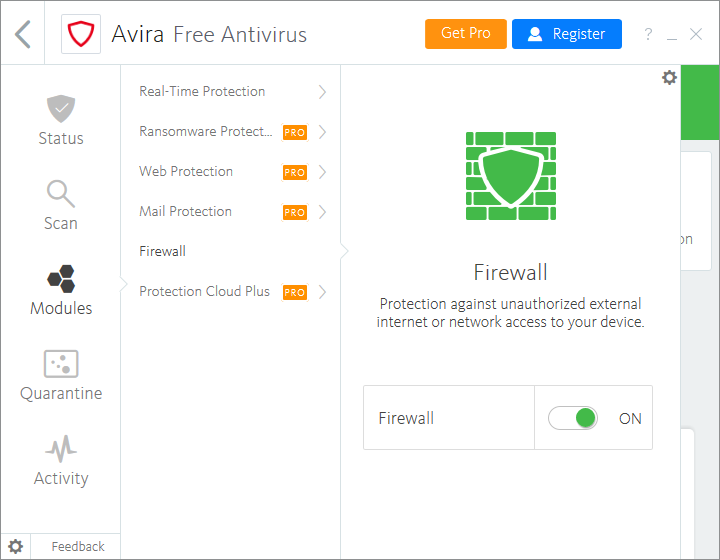Click the Avira shield logo
This screenshot has width=720, height=560.
[79, 34]
